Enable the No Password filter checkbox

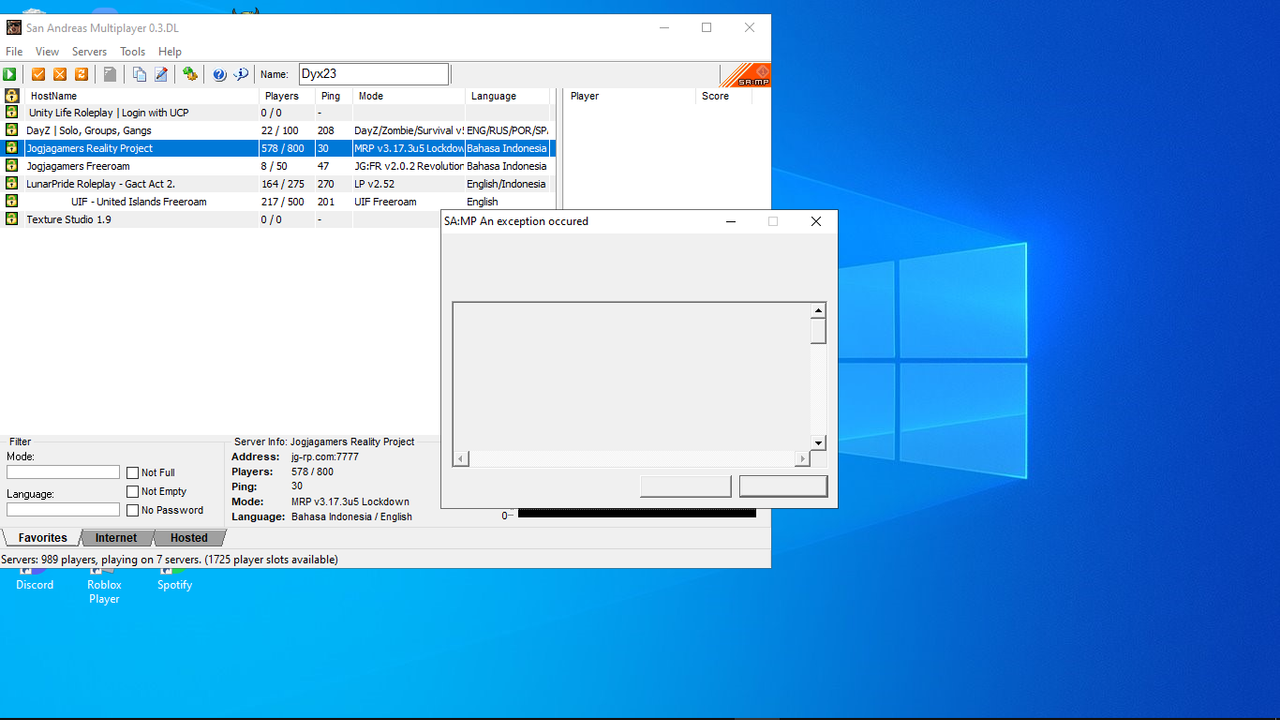(x=132, y=510)
